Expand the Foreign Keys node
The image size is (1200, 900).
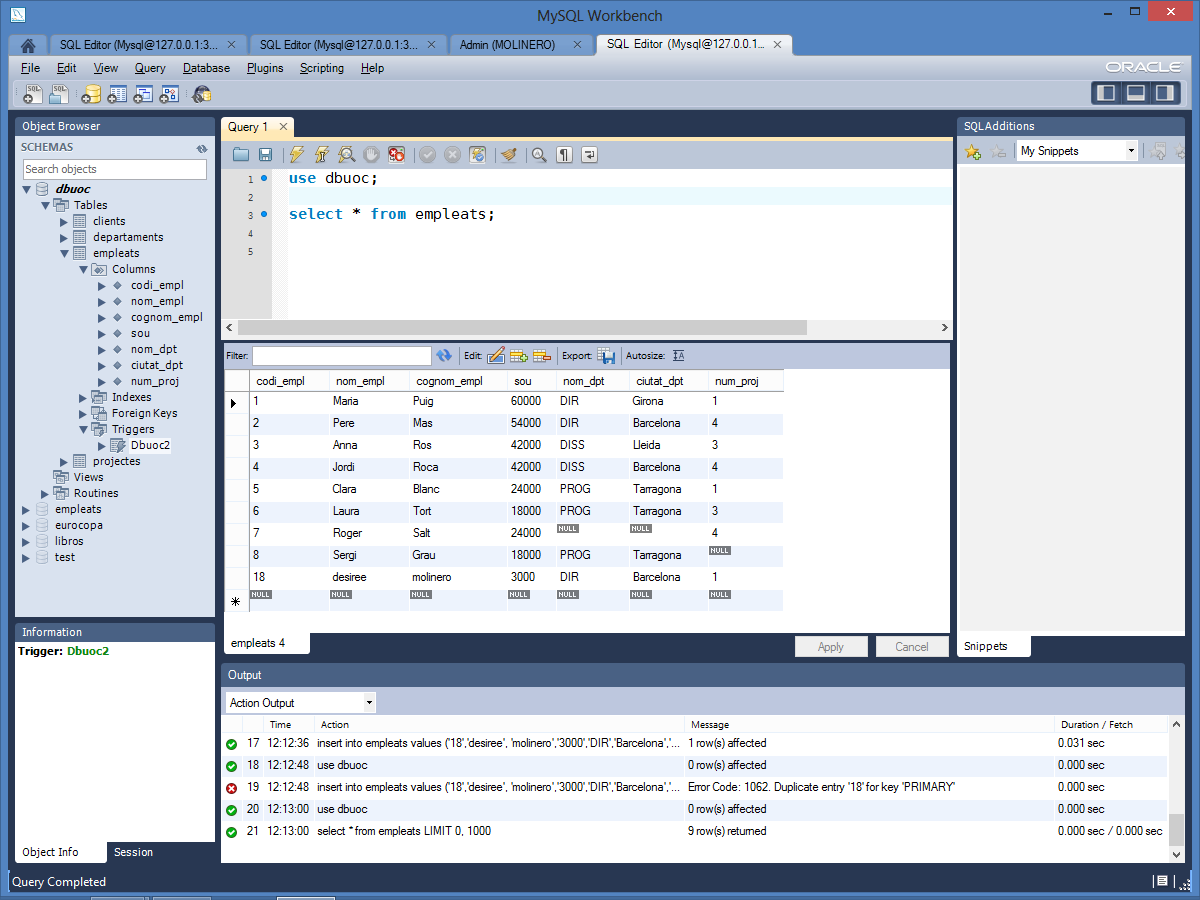84,413
